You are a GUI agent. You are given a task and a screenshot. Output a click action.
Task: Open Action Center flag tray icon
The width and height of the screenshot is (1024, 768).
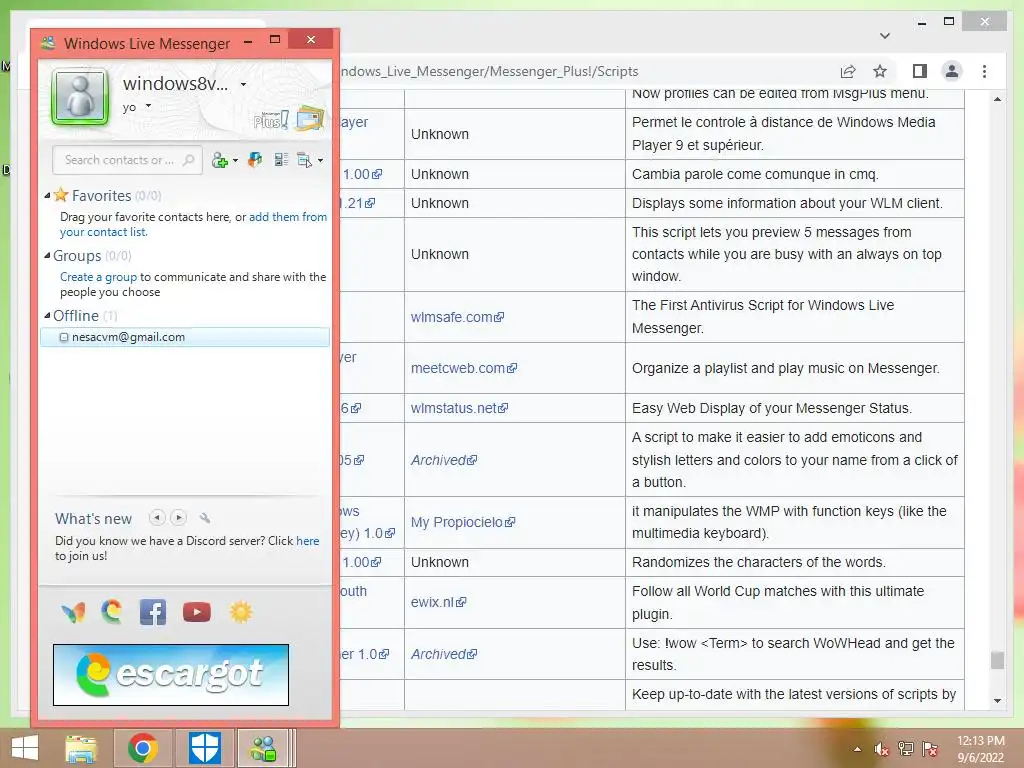[x=930, y=749]
